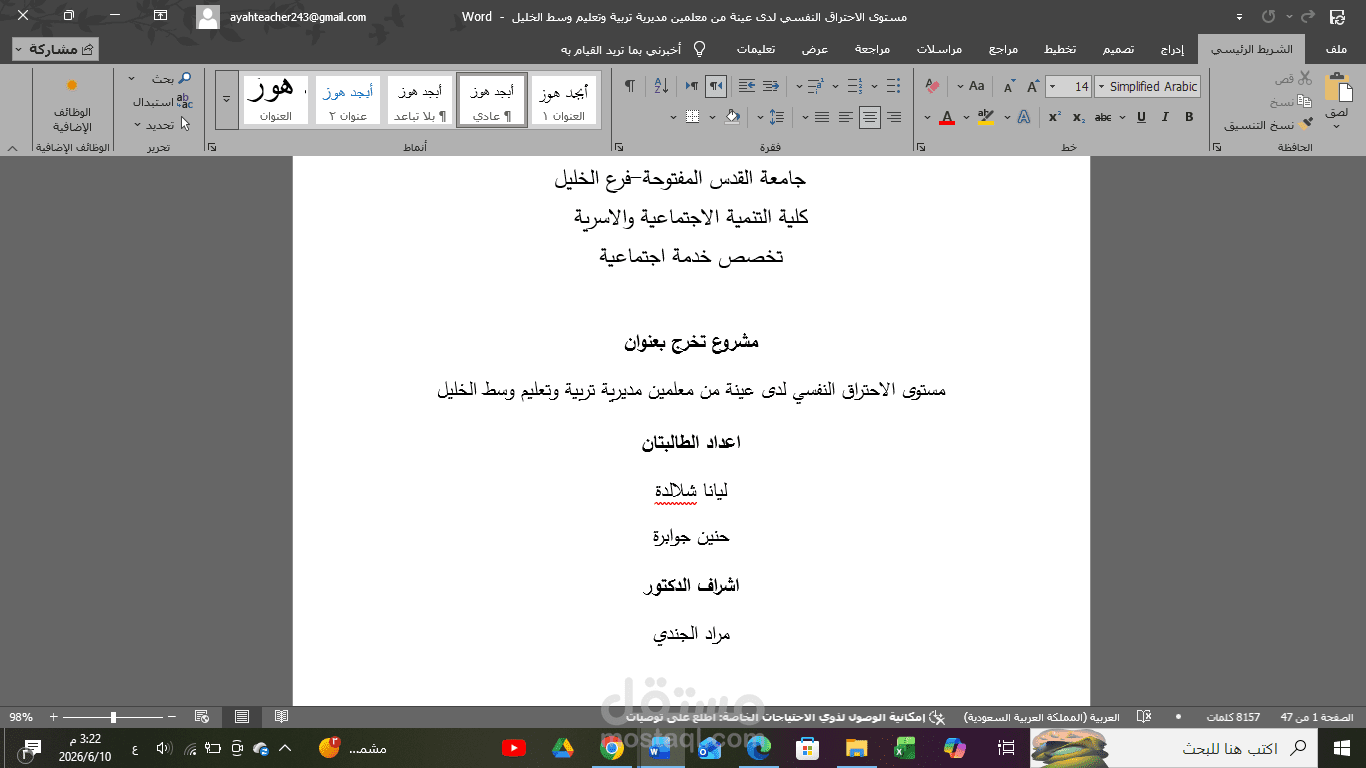Toggle strikethrough (abc) formatting

1104,117
